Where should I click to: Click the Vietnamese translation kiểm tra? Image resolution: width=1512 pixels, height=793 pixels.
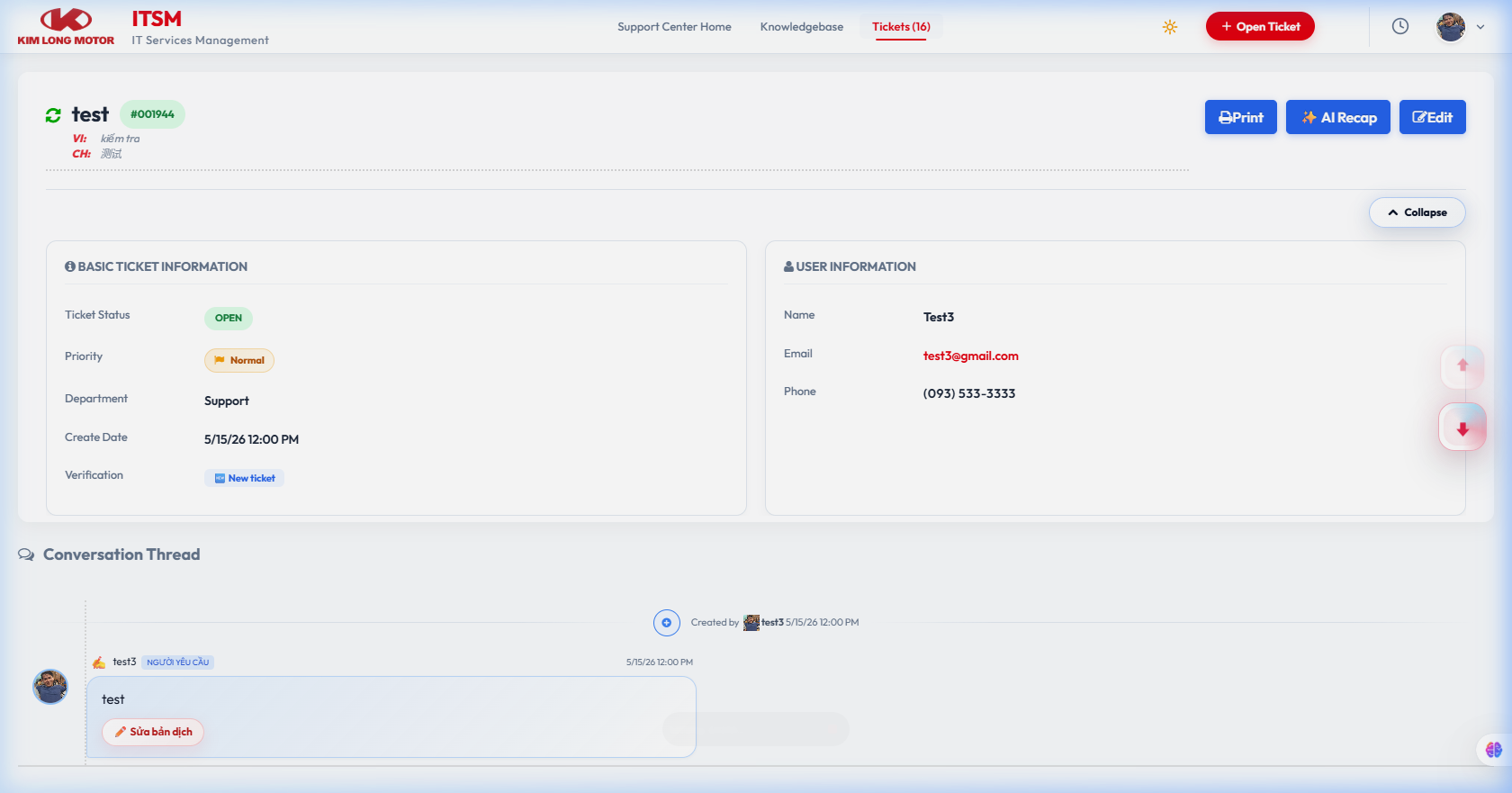[x=121, y=139]
